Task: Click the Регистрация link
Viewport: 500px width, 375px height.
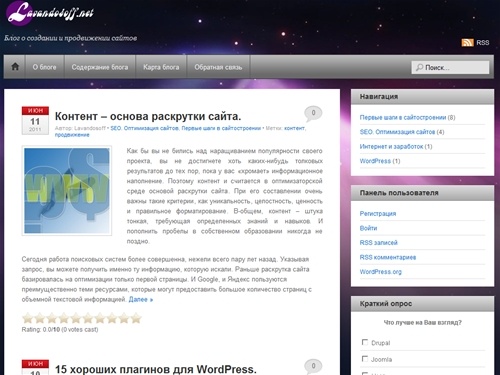Action: [x=378, y=214]
